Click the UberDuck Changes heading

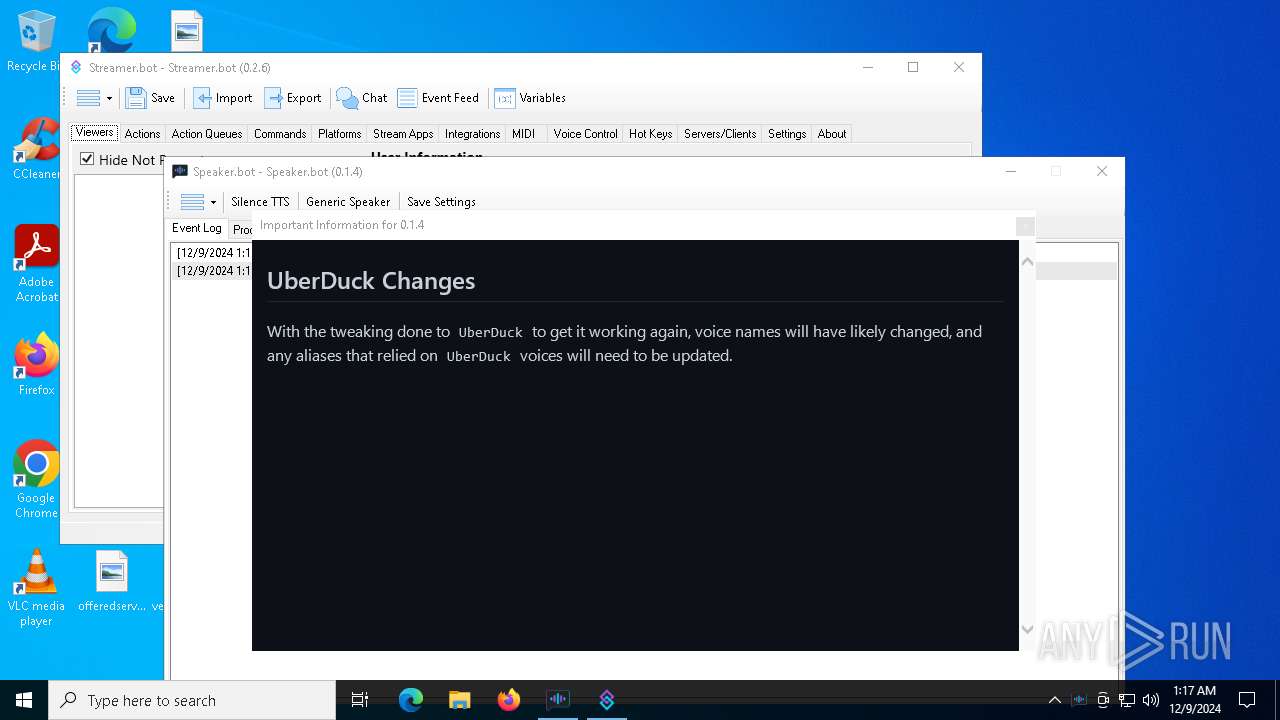371,281
